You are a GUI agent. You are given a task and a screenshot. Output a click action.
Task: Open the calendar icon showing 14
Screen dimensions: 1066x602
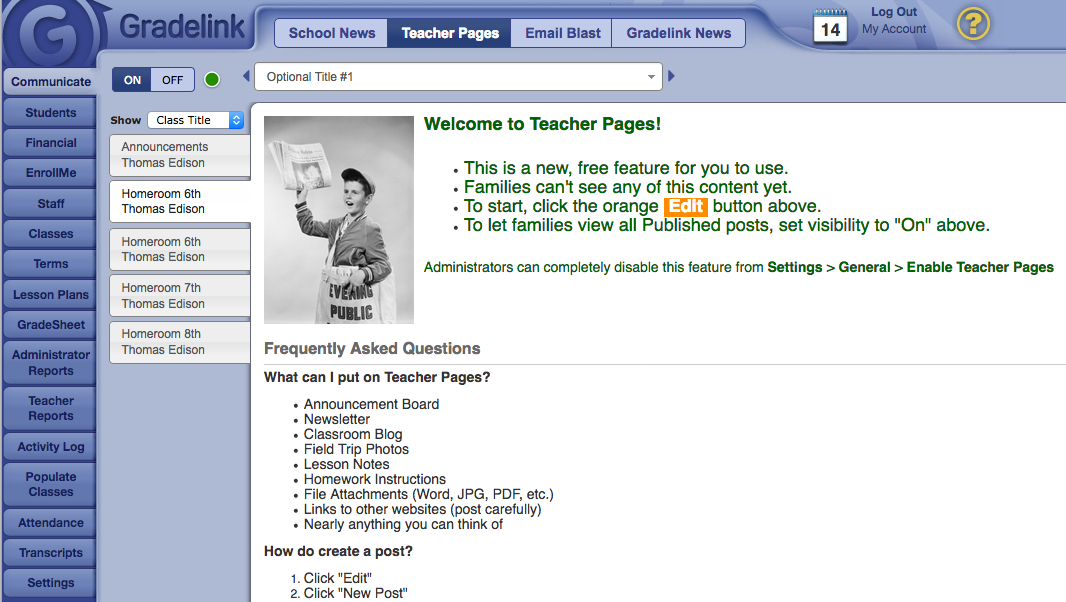coord(830,27)
